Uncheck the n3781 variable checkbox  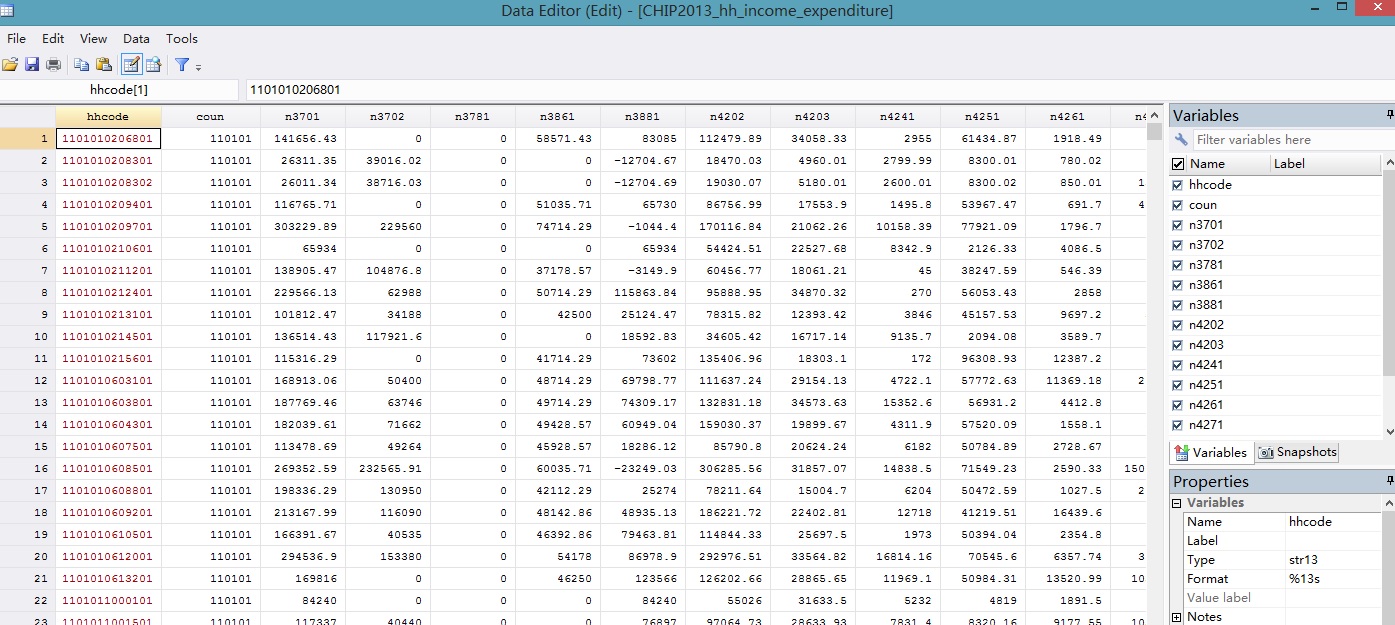[1178, 265]
